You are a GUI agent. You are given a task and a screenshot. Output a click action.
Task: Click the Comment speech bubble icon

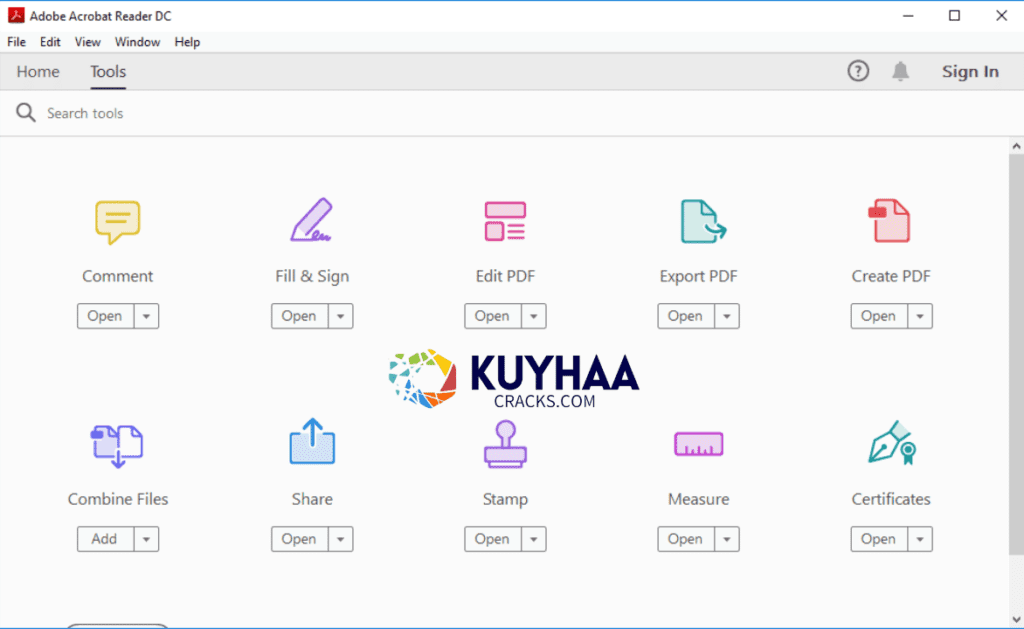[117, 222]
